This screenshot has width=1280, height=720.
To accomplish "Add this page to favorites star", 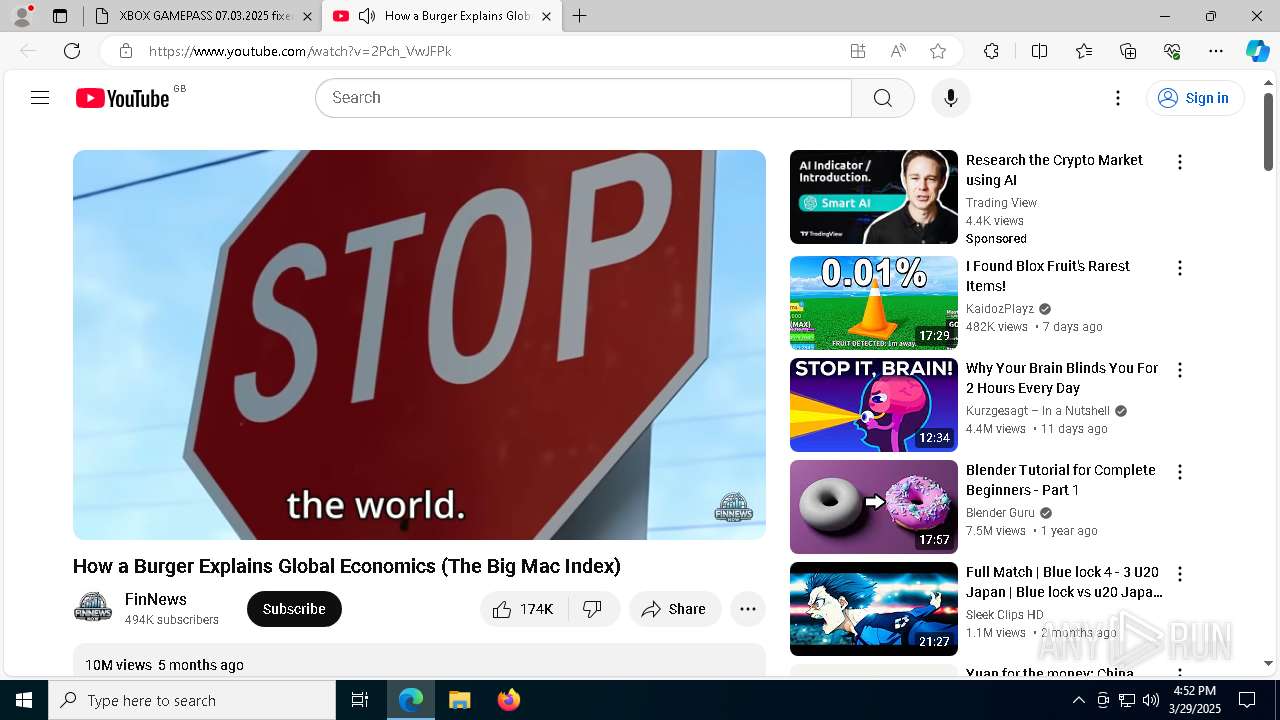I will 938,51.
